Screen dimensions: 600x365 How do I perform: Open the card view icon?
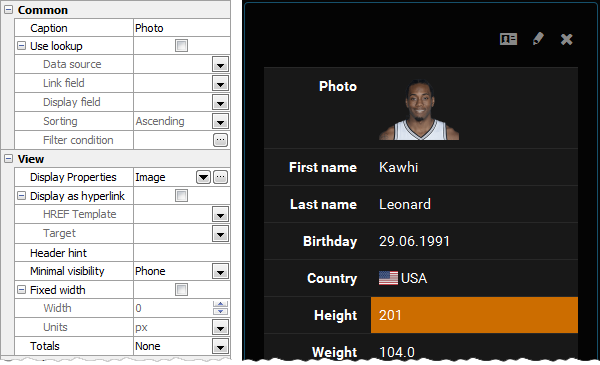508,39
